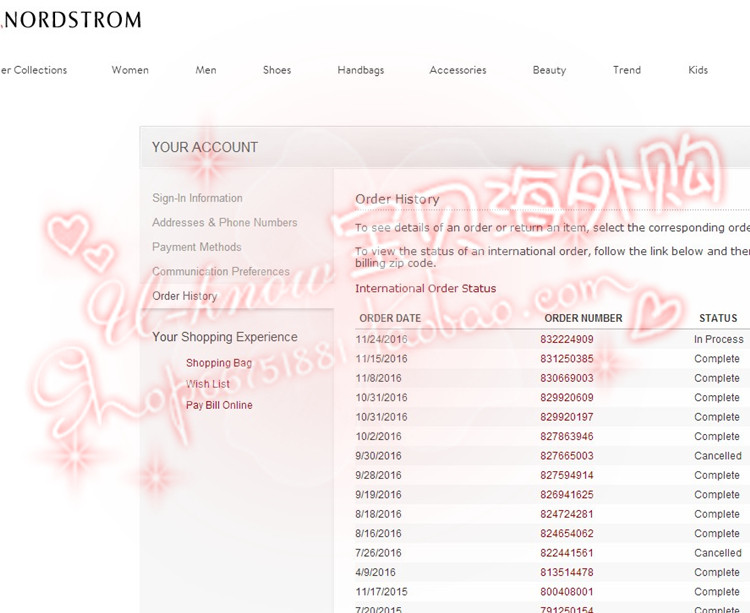Open the Handbags menu
The height and width of the screenshot is (613, 750).
pos(361,70)
